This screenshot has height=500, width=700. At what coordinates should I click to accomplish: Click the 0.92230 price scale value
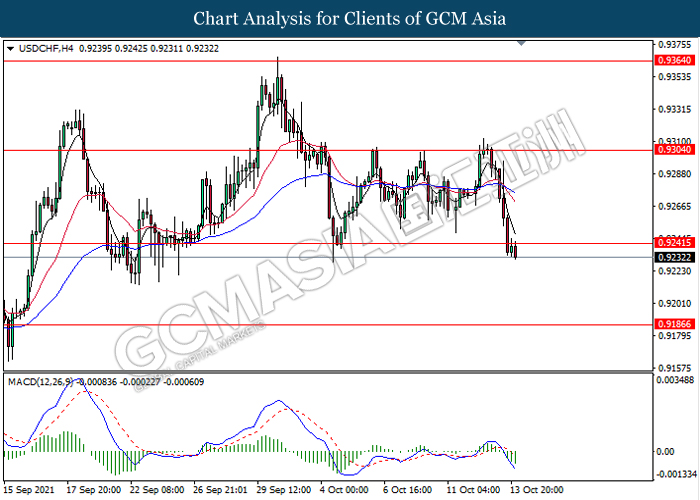click(675, 271)
